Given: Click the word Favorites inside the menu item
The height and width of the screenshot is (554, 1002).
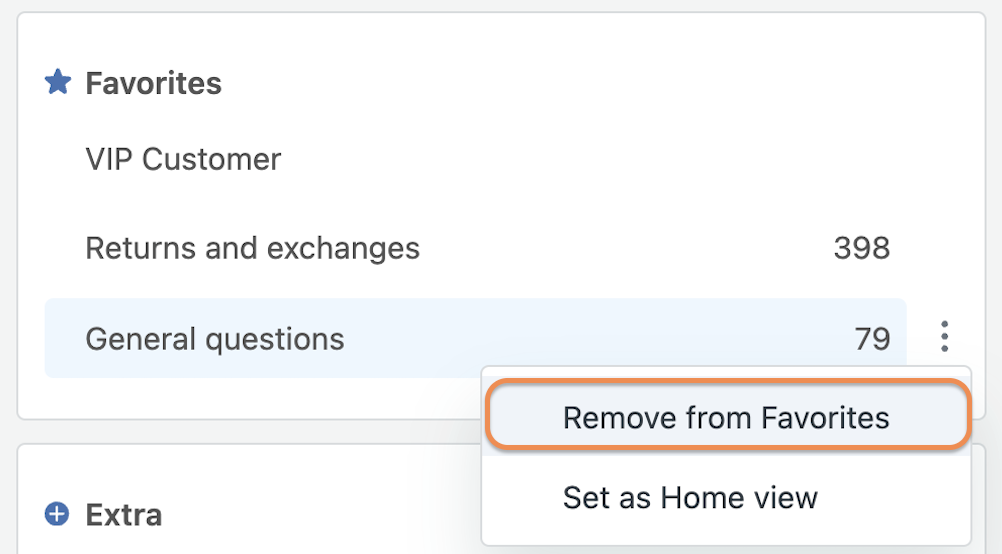Looking at the screenshot, I should click(825, 418).
